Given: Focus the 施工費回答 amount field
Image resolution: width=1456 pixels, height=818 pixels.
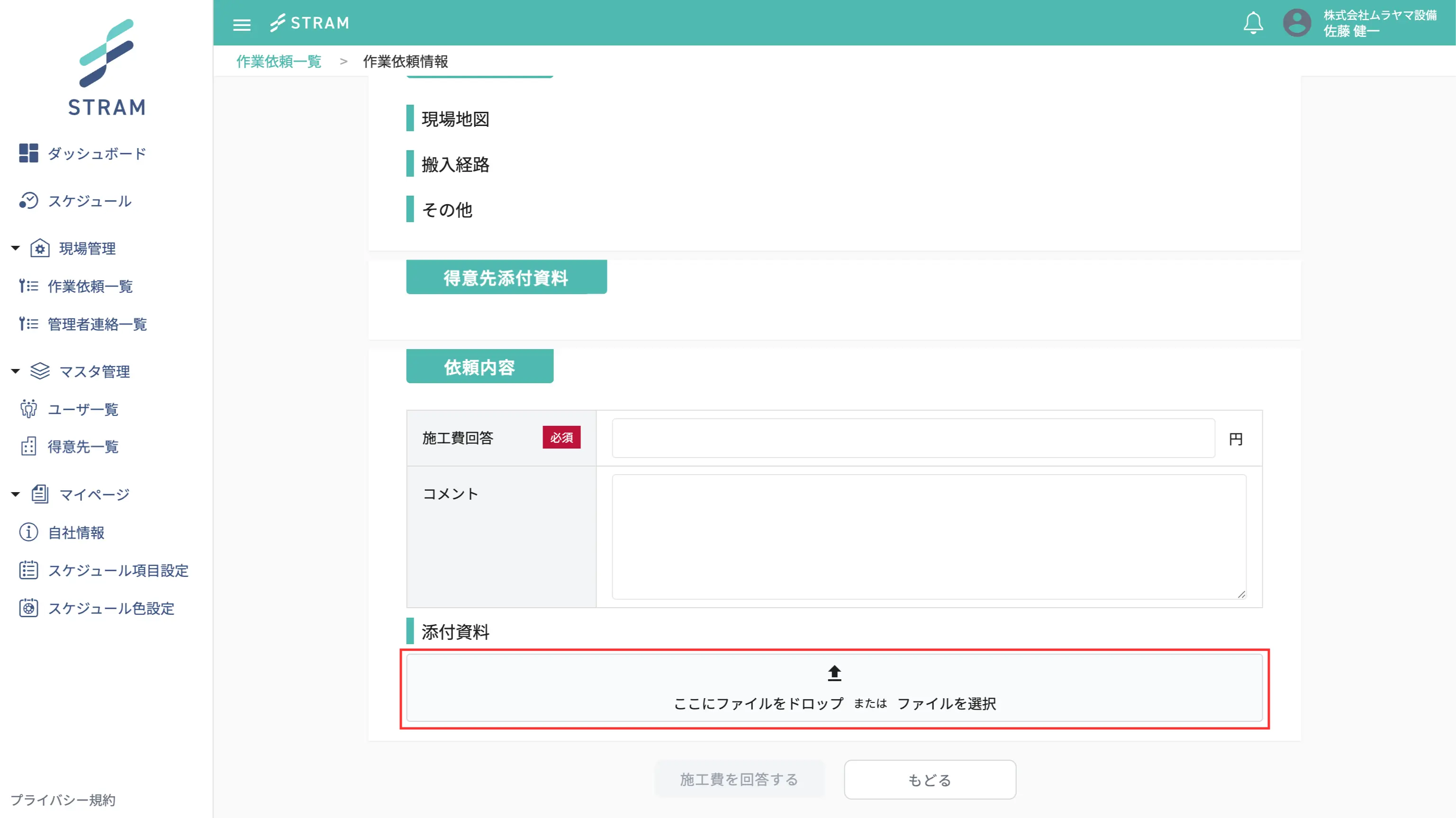Looking at the screenshot, I should point(913,438).
